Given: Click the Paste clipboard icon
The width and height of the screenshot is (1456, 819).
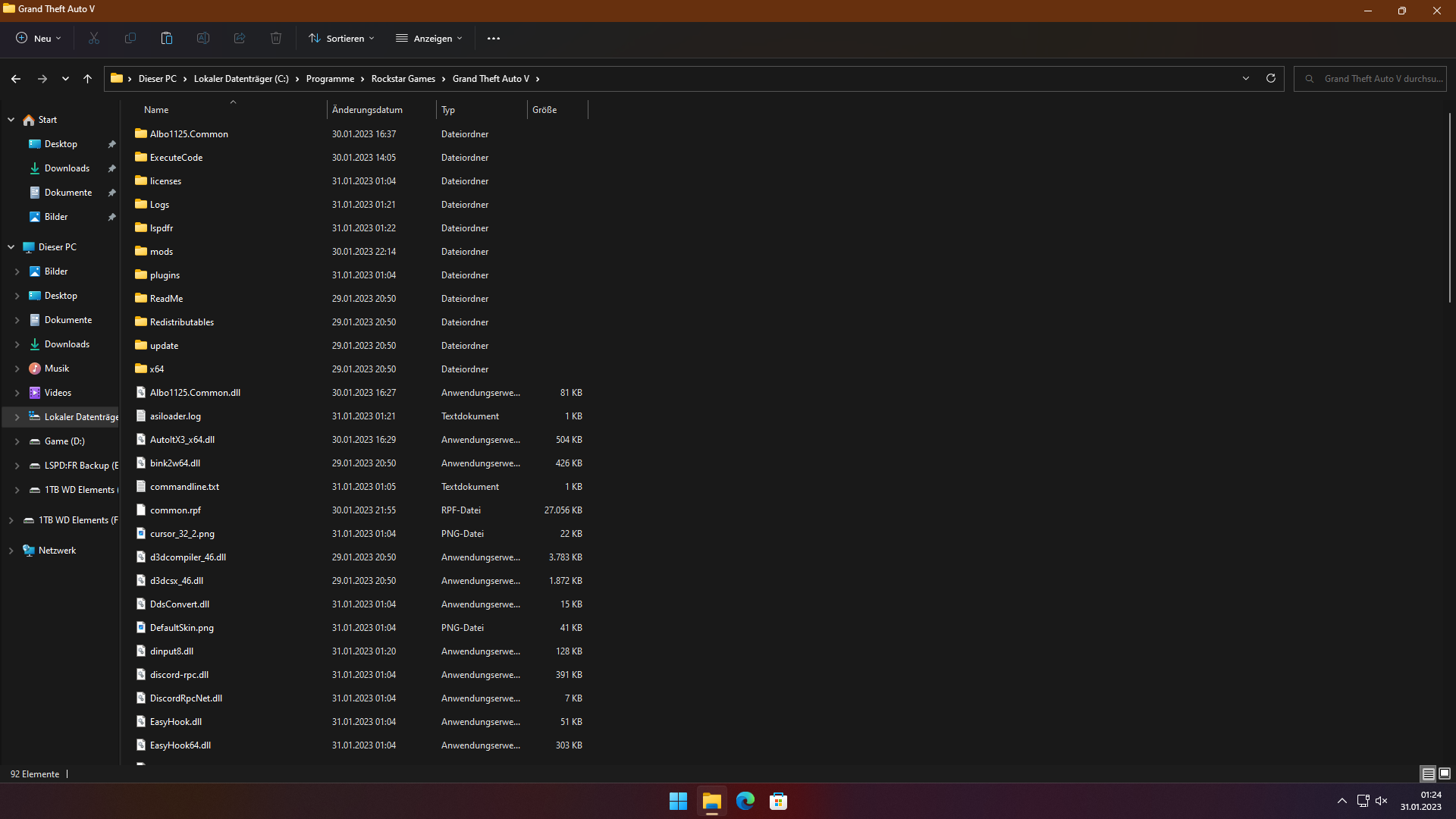Looking at the screenshot, I should [167, 38].
